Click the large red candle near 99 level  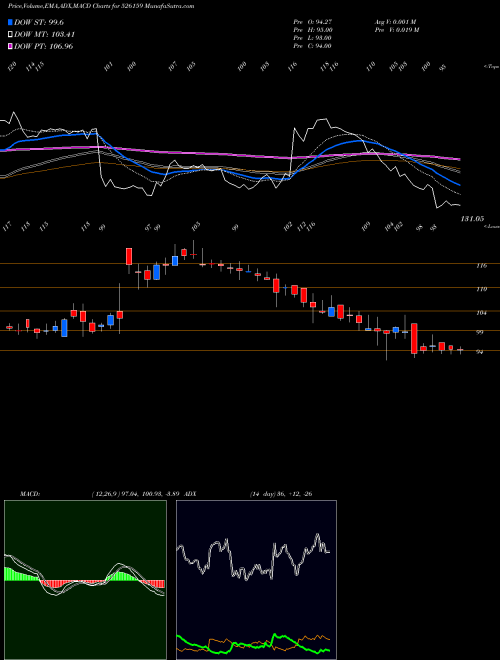point(414,338)
